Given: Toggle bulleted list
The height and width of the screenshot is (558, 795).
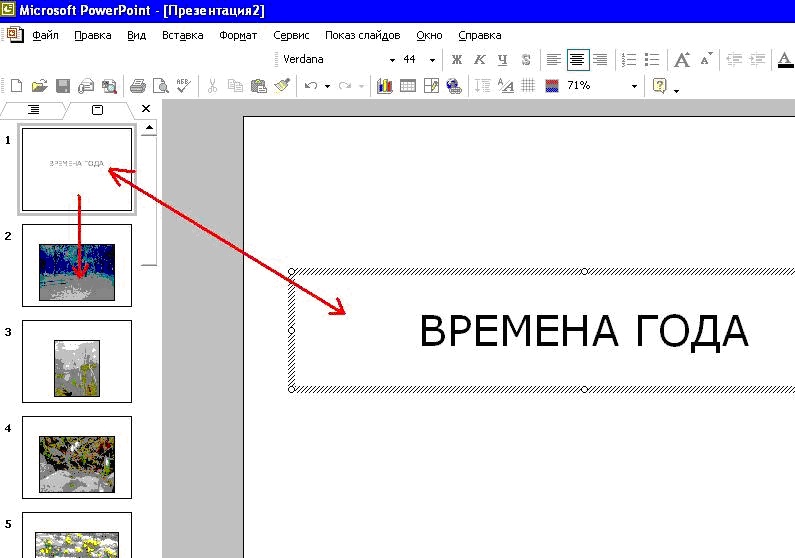Looking at the screenshot, I should point(652,60).
